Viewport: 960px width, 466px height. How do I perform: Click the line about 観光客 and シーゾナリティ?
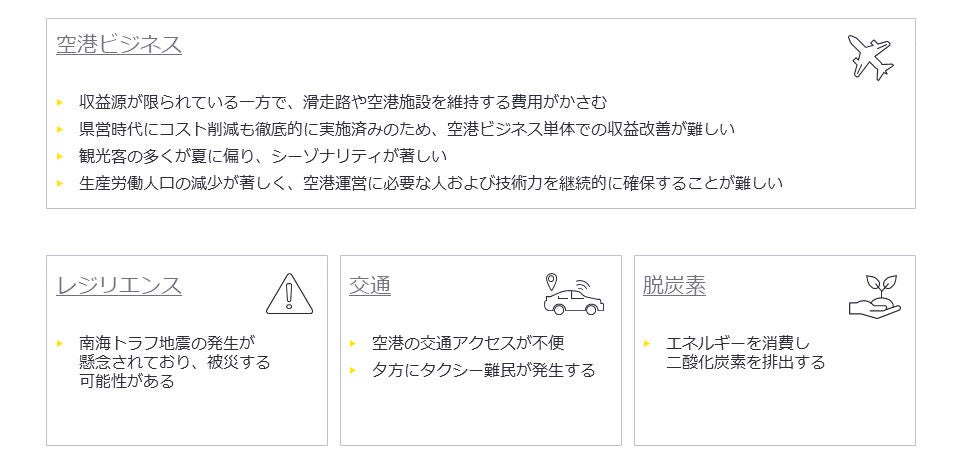[x=263, y=156]
